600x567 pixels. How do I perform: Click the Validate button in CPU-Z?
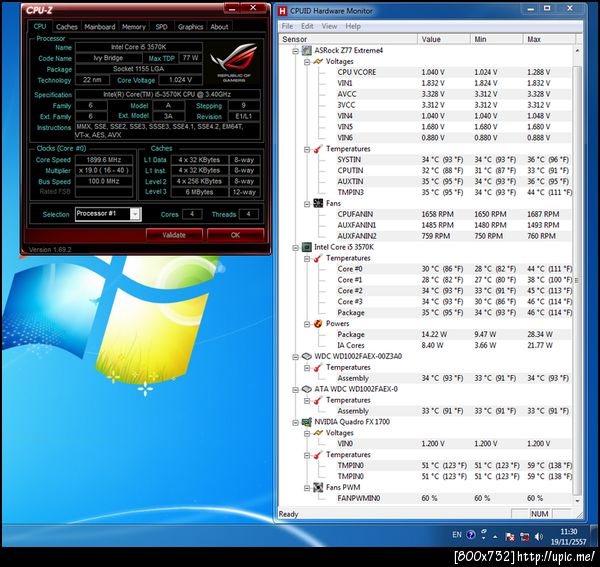coord(174,235)
